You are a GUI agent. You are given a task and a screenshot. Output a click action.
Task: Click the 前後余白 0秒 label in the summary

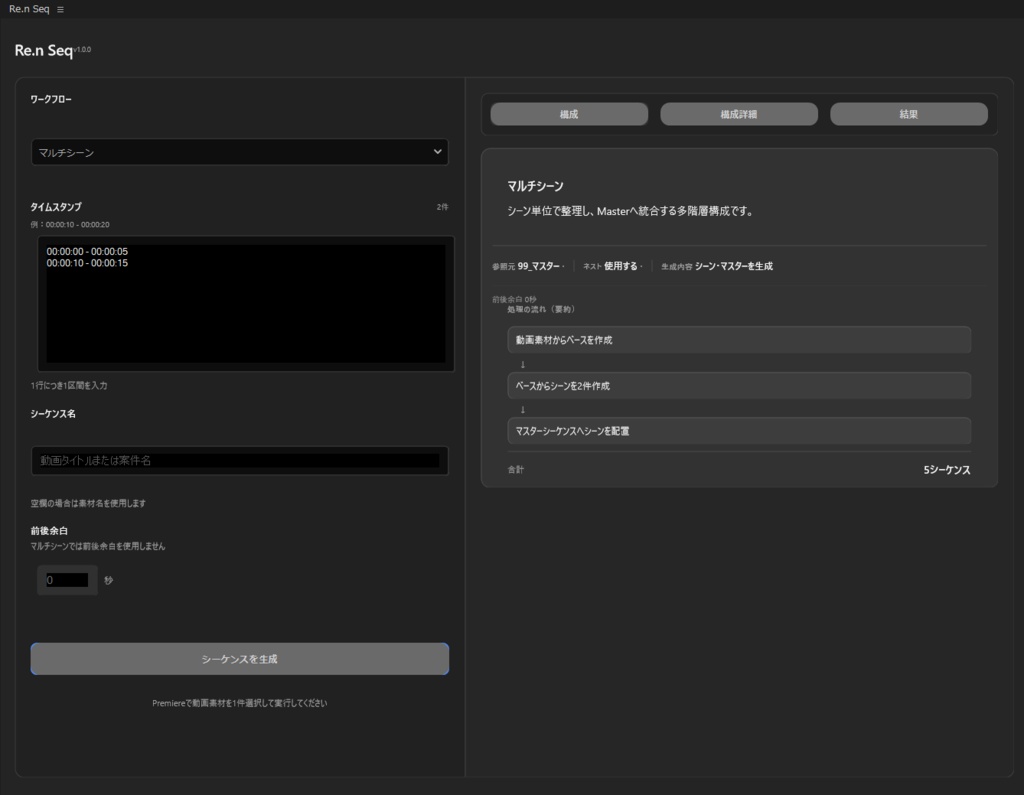point(514,299)
